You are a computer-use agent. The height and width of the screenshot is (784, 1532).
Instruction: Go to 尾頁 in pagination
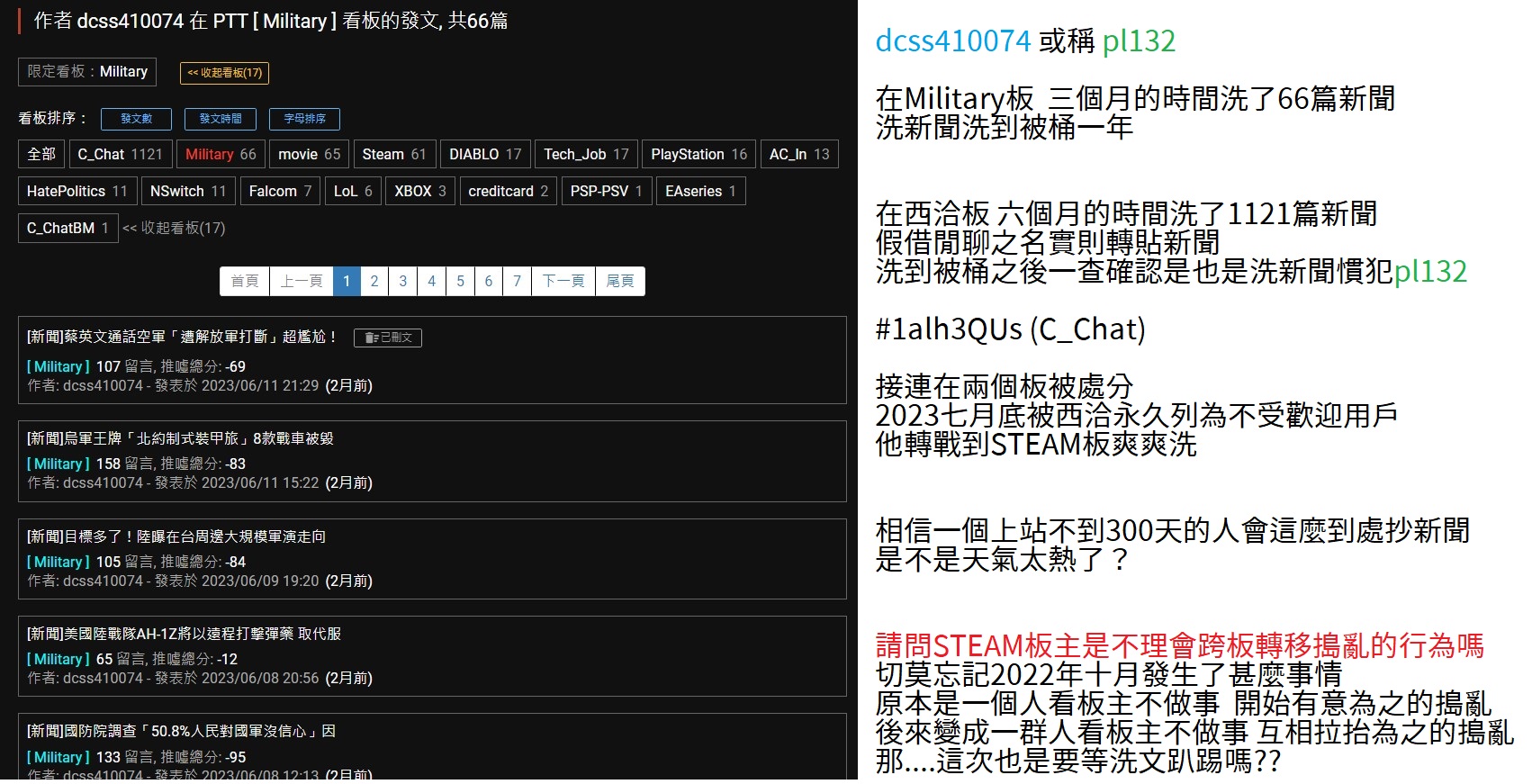coord(620,281)
